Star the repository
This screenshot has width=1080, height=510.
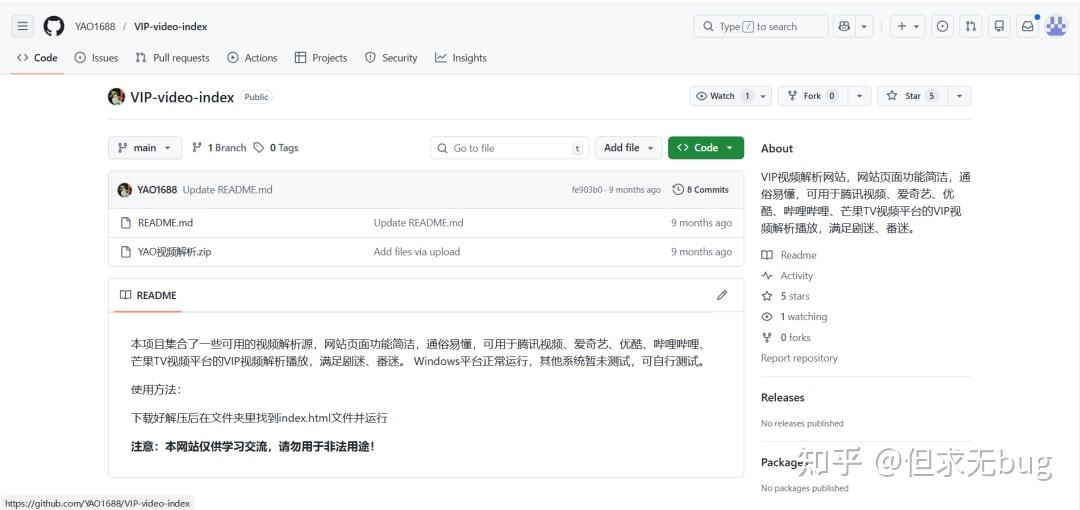[913, 96]
